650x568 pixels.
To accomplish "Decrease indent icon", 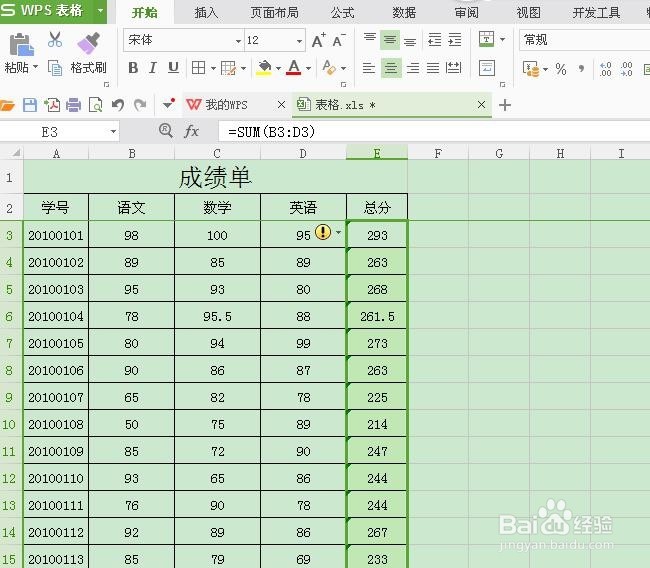I will pos(434,40).
